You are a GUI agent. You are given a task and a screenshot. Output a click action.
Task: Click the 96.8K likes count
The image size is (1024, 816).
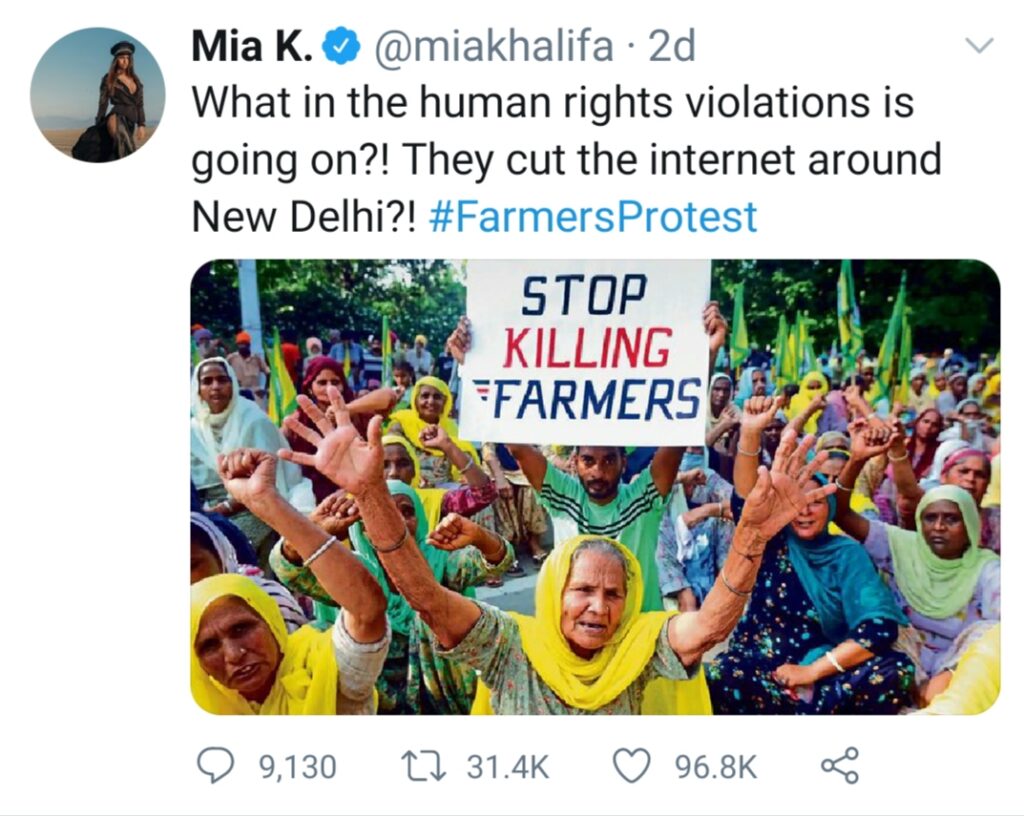(x=716, y=768)
